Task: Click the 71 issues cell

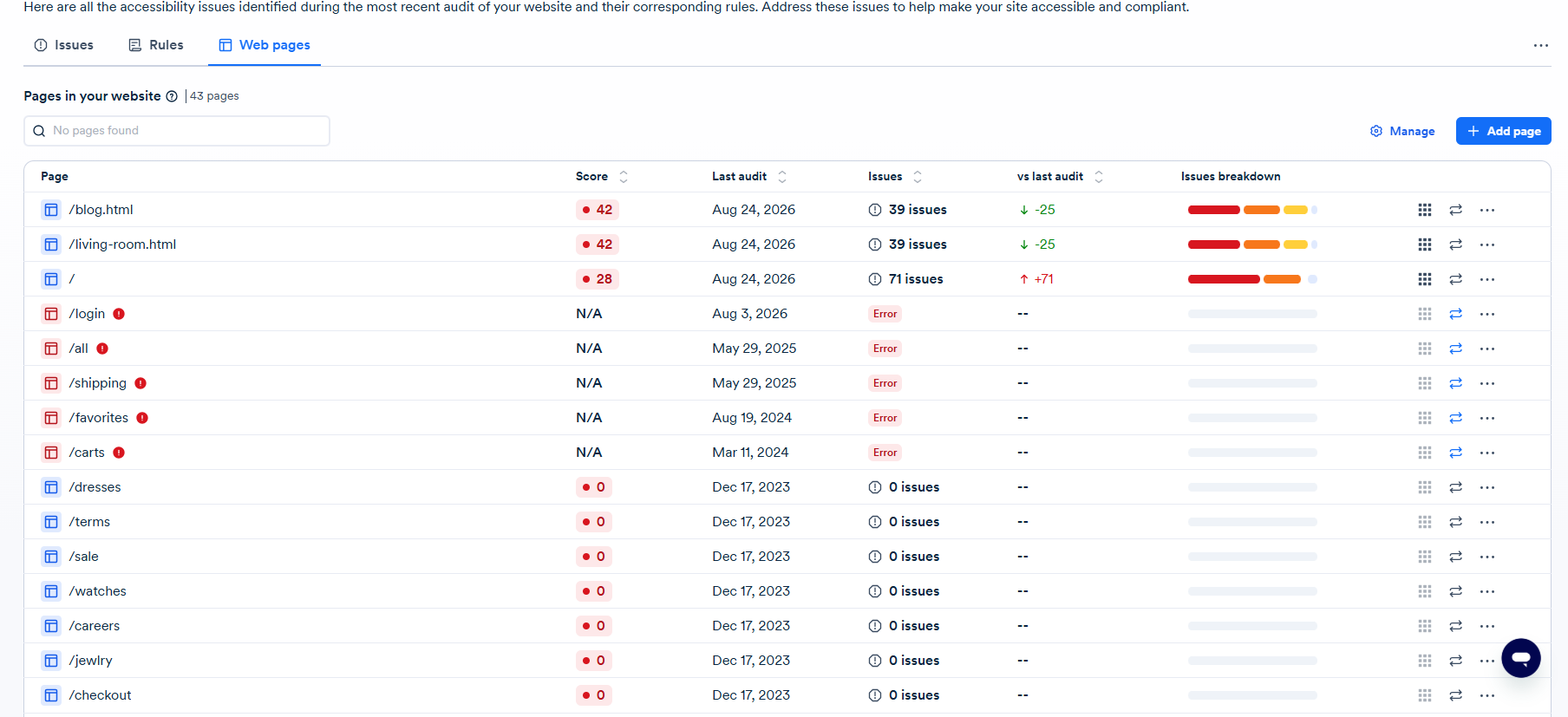Action: coord(905,279)
